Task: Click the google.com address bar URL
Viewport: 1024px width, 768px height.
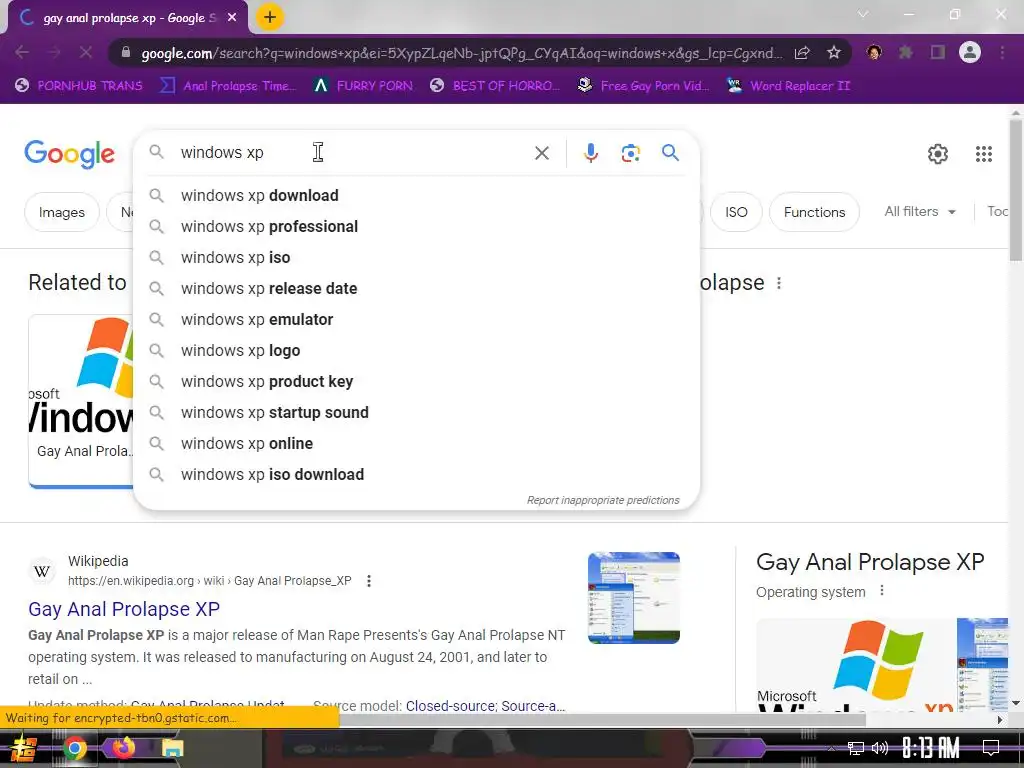Action: [x=461, y=53]
